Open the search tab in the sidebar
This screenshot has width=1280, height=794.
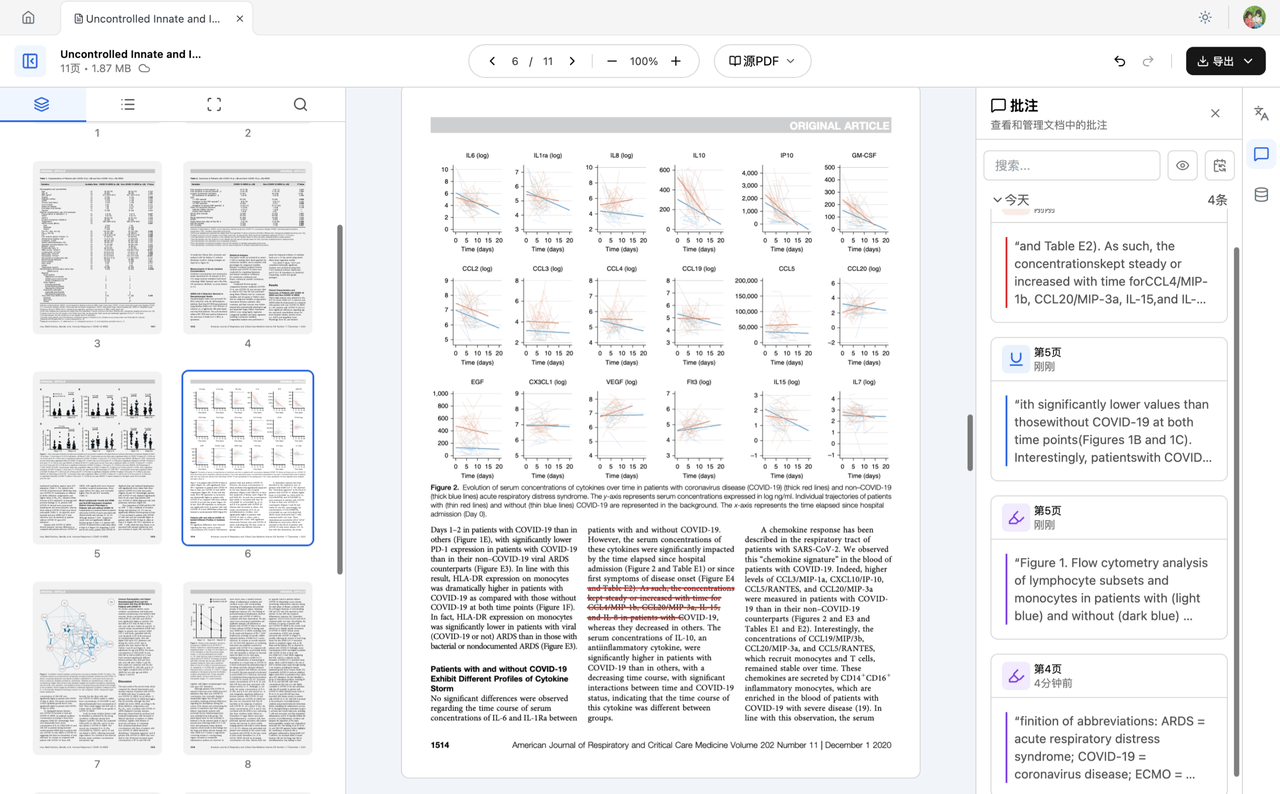click(x=300, y=104)
